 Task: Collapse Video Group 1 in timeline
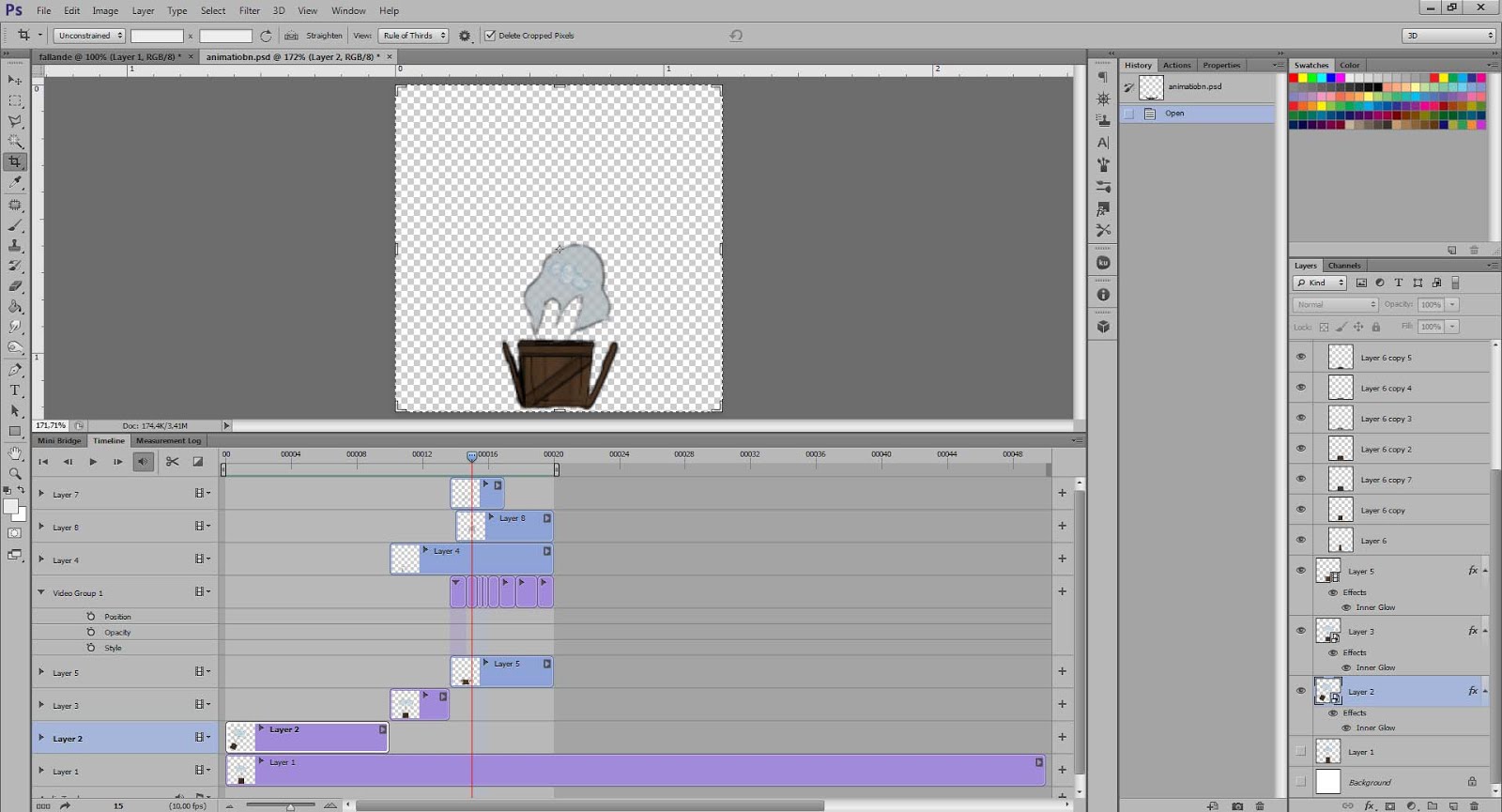click(41, 592)
